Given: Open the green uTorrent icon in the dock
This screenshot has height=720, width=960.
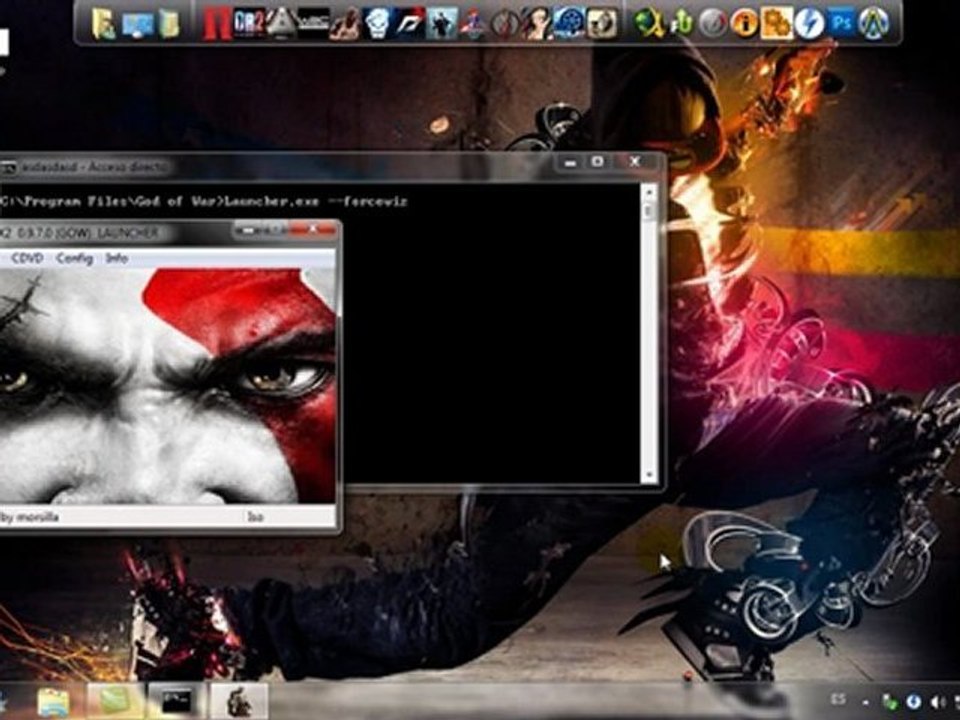Looking at the screenshot, I should click(x=680, y=23).
